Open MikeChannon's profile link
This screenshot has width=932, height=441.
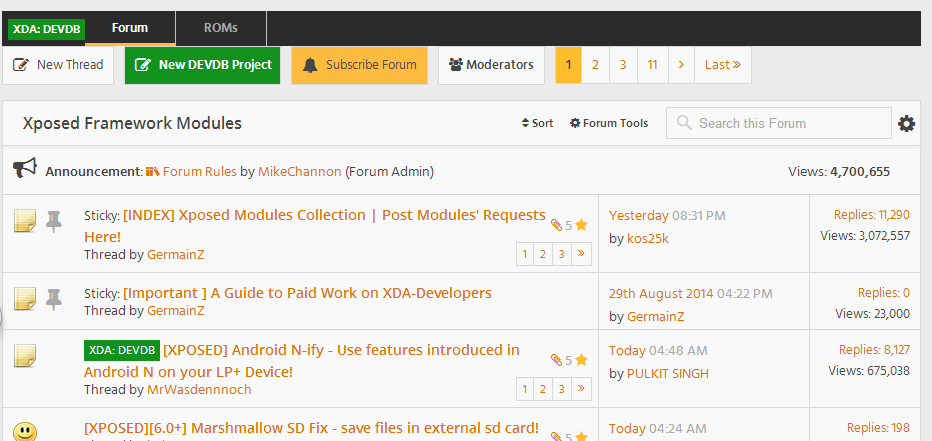[300, 172]
